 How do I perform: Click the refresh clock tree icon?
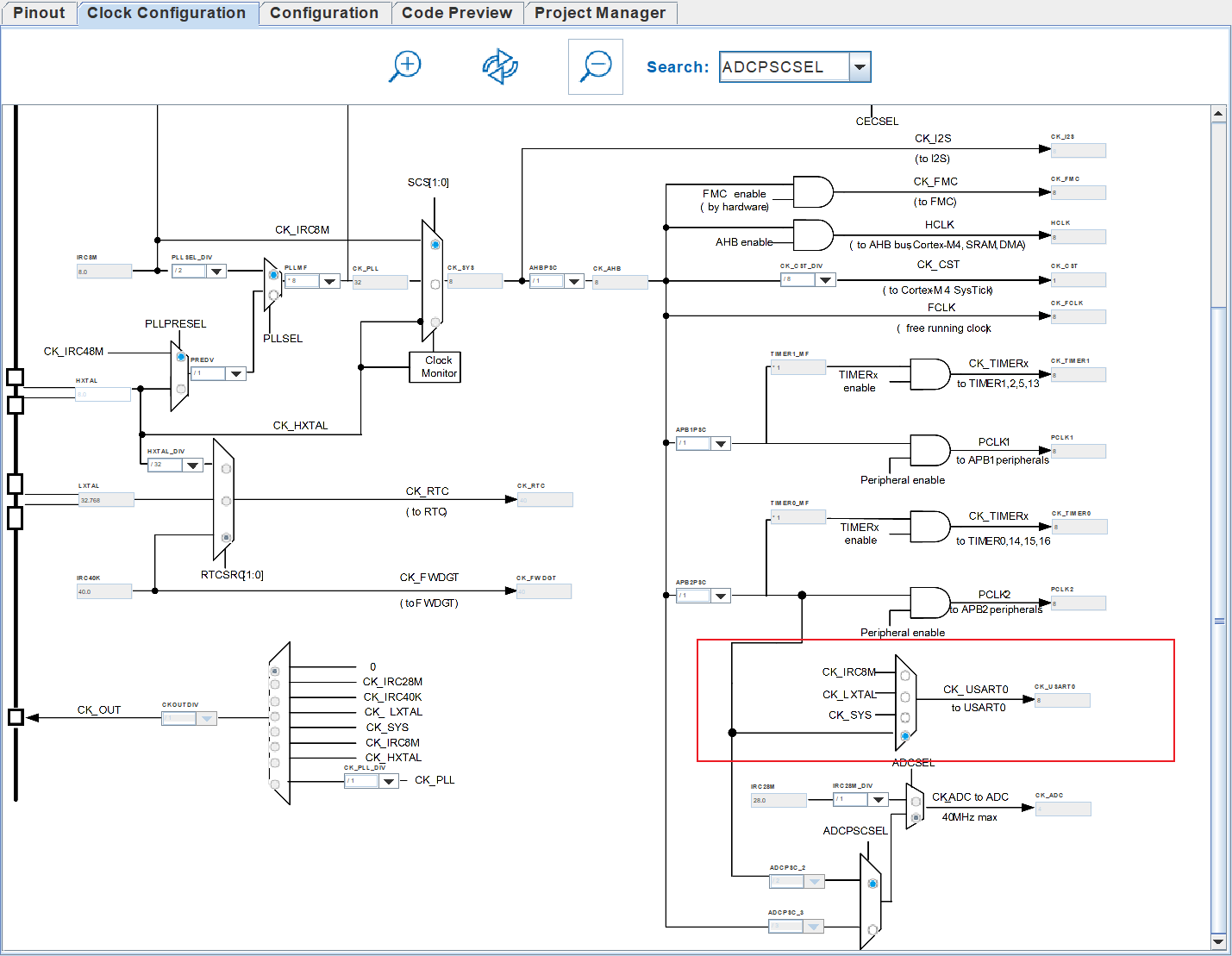click(500, 66)
